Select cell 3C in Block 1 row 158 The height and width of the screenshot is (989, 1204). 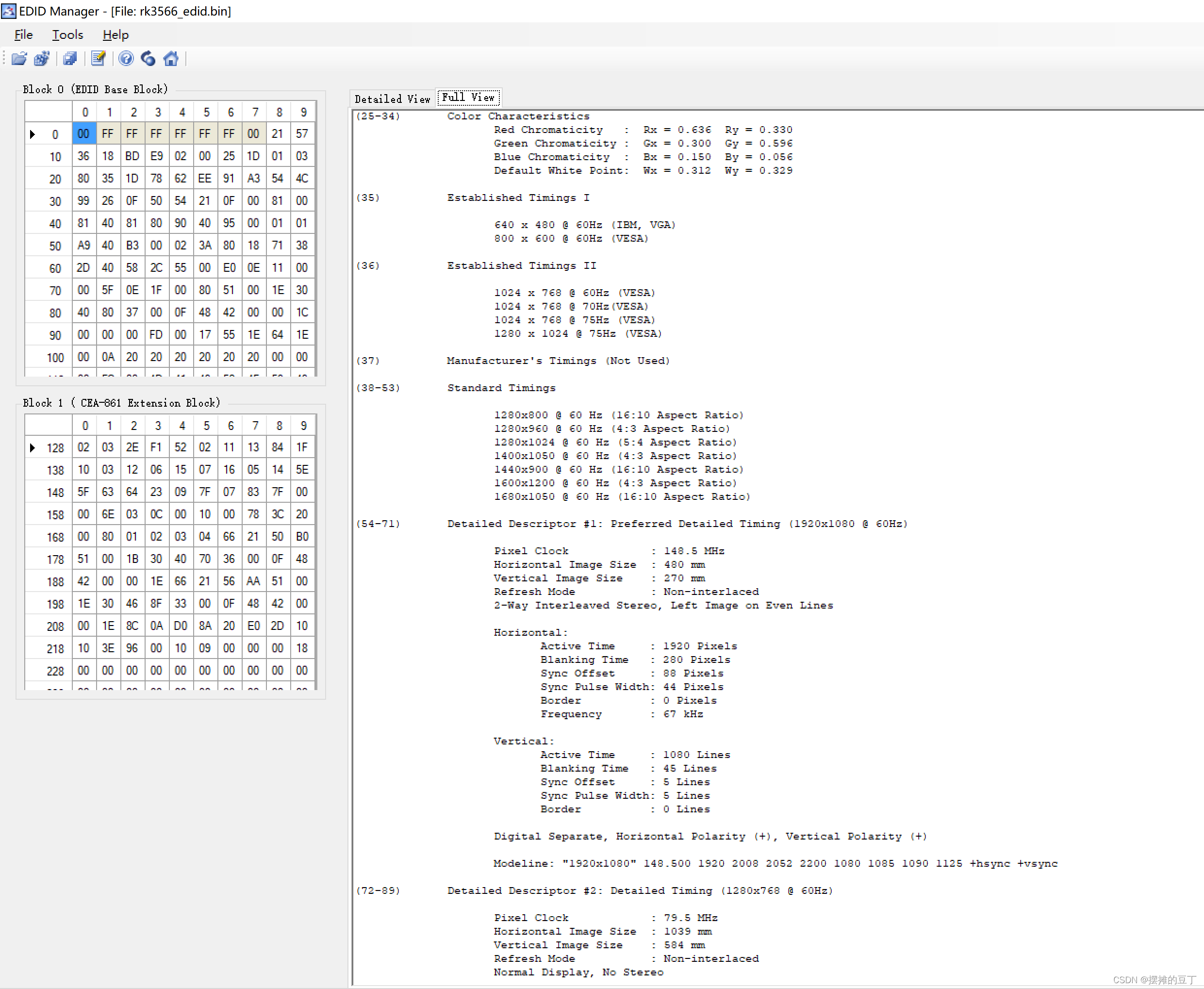278,514
